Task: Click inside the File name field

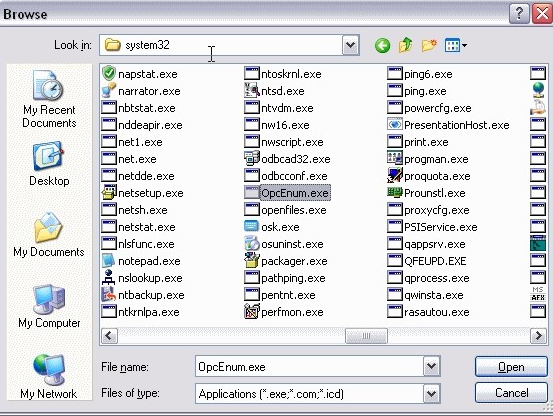Action: point(309,367)
